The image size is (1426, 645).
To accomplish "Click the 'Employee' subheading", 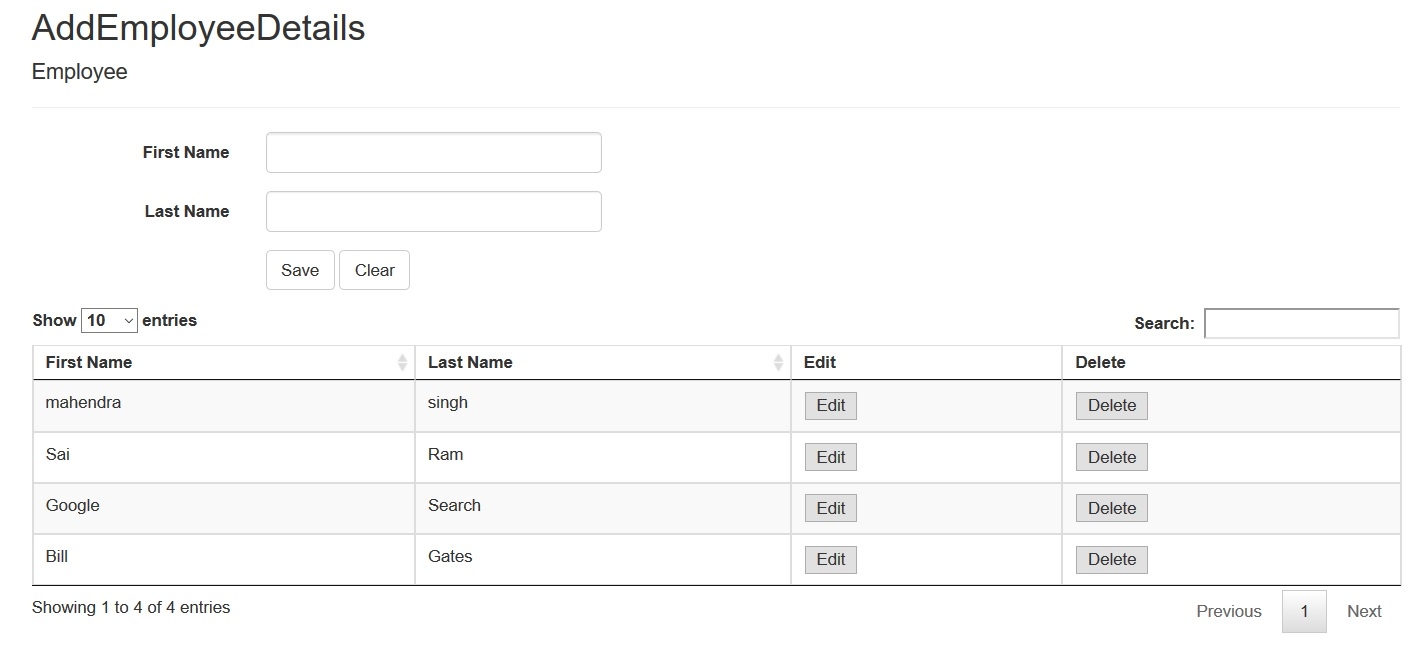I will pyautogui.click(x=80, y=72).
